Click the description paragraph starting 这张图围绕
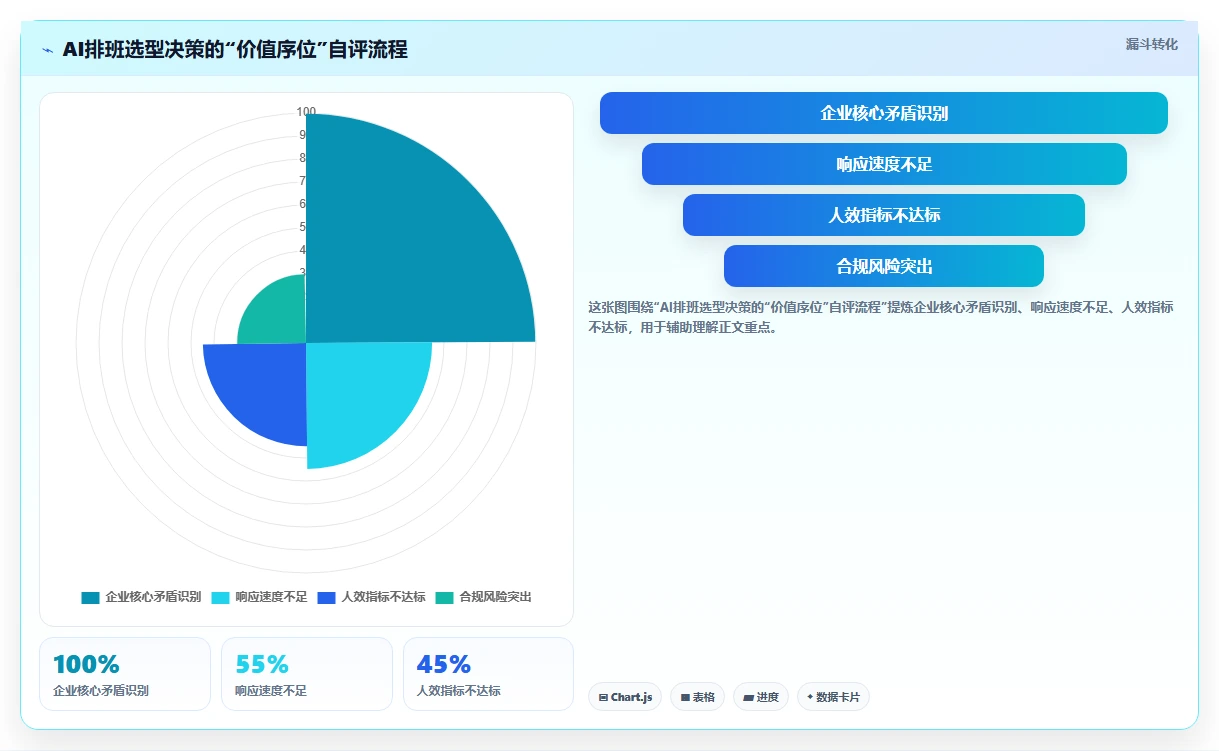The width and height of the screenshot is (1219, 751). (x=881, y=317)
